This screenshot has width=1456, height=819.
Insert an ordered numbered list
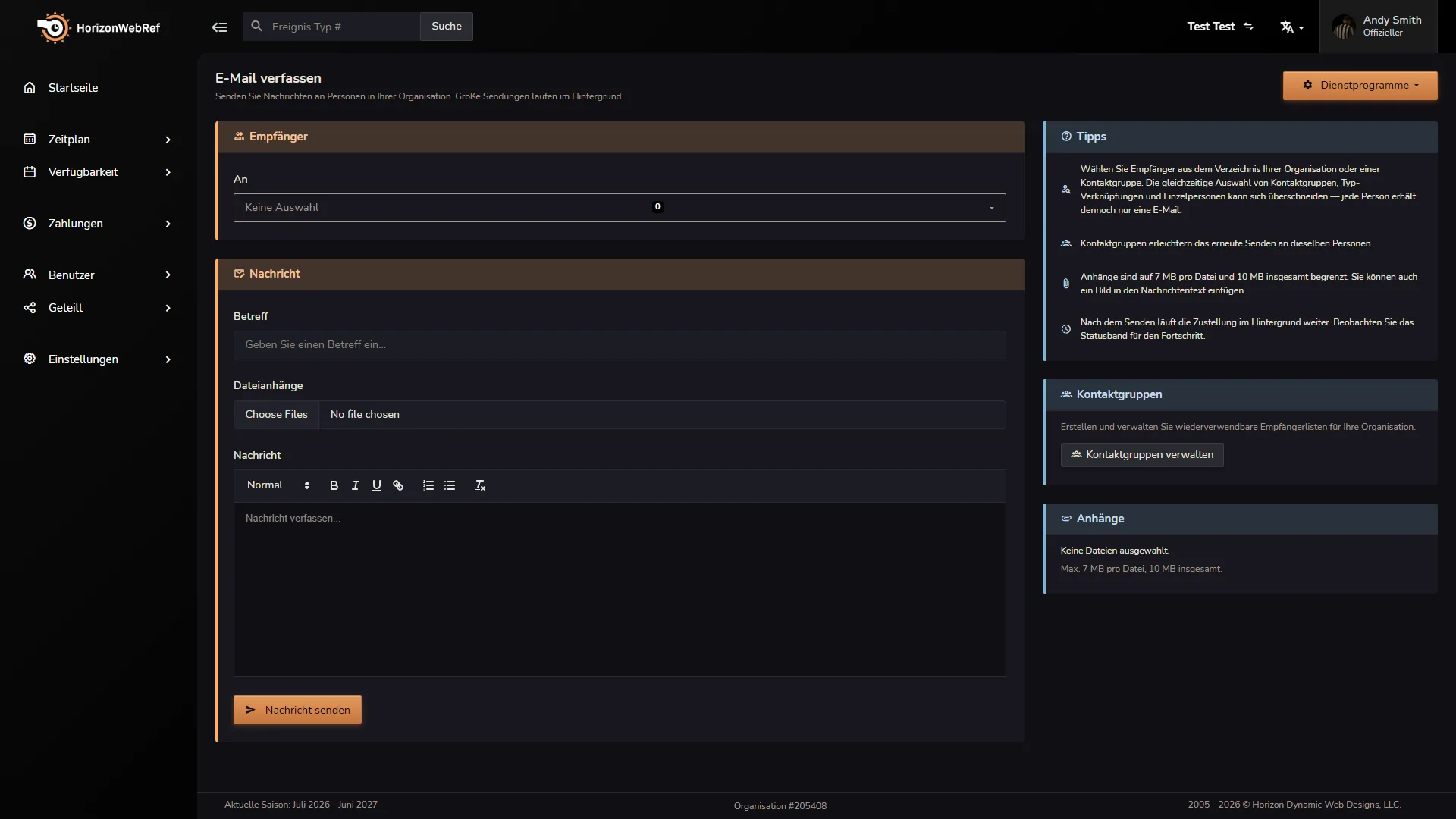(428, 485)
